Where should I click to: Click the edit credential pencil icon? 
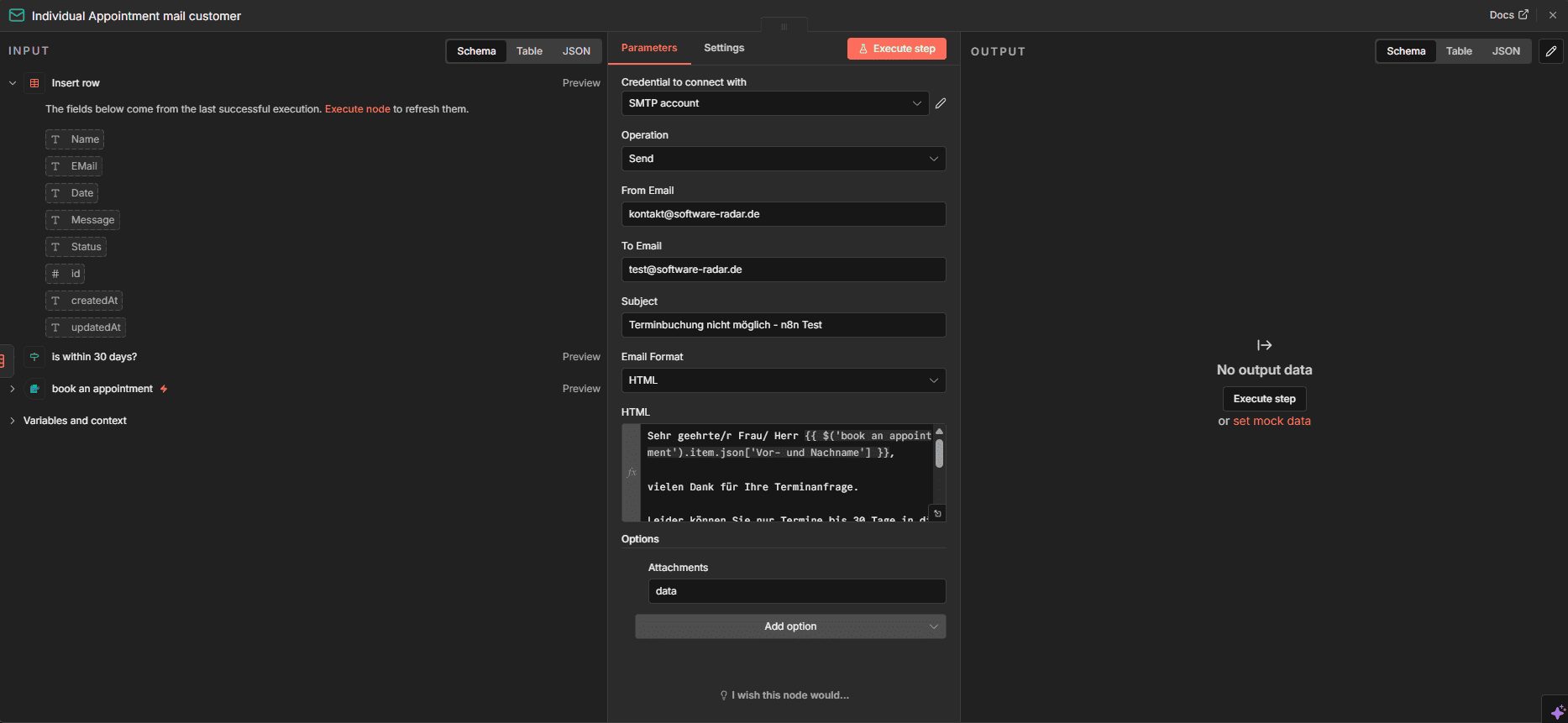(x=941, y=103)
